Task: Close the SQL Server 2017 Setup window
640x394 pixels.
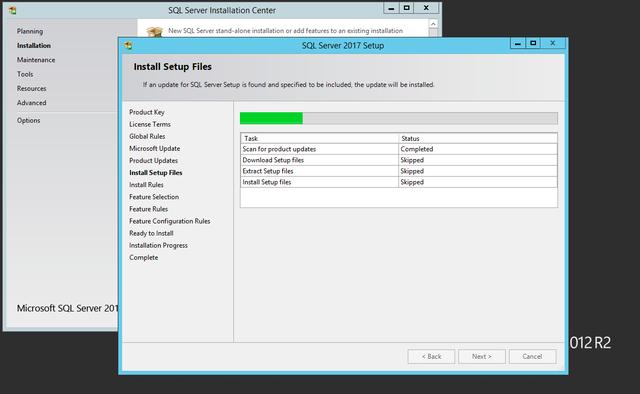Action: (x=553, y=43)
